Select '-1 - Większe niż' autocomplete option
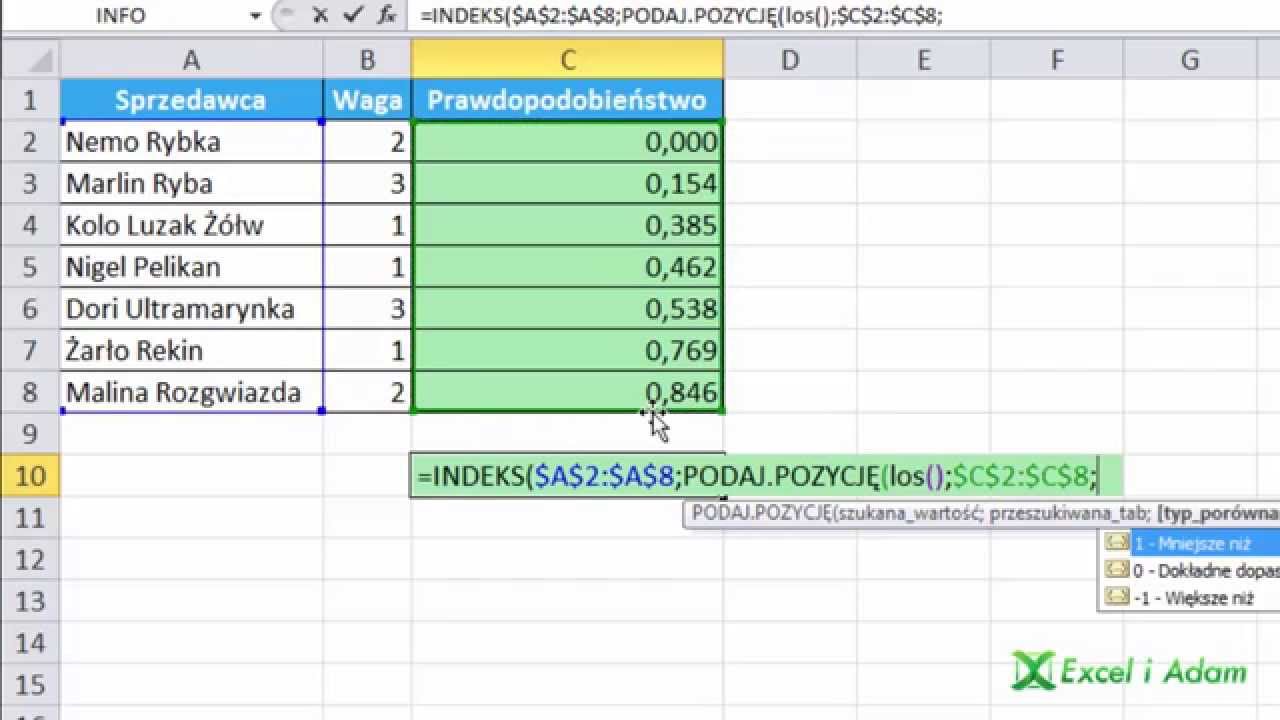This screenshot has width=1280, height=720. coord(1190,598)
